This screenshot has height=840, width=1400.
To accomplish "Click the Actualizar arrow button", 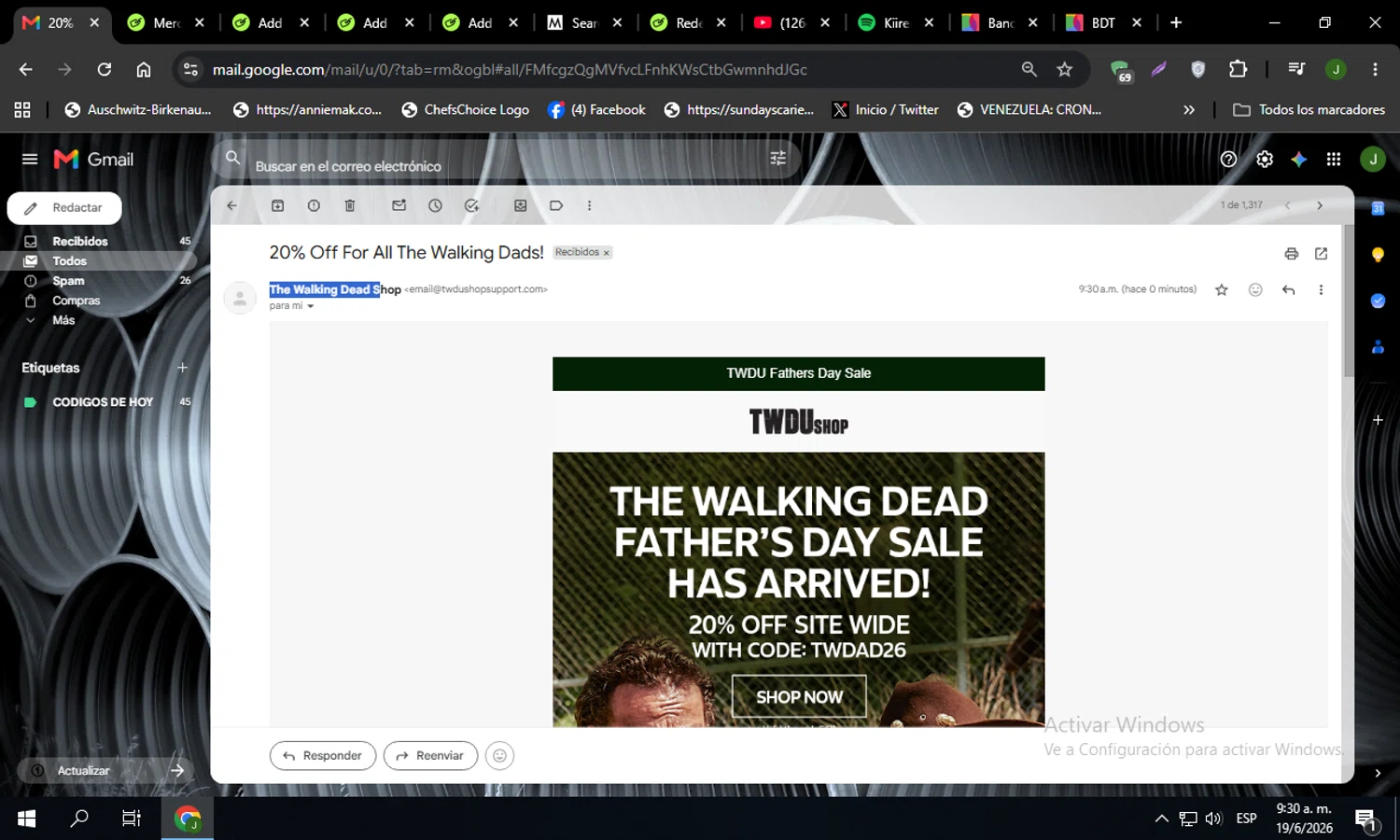I will click(177, 770).
